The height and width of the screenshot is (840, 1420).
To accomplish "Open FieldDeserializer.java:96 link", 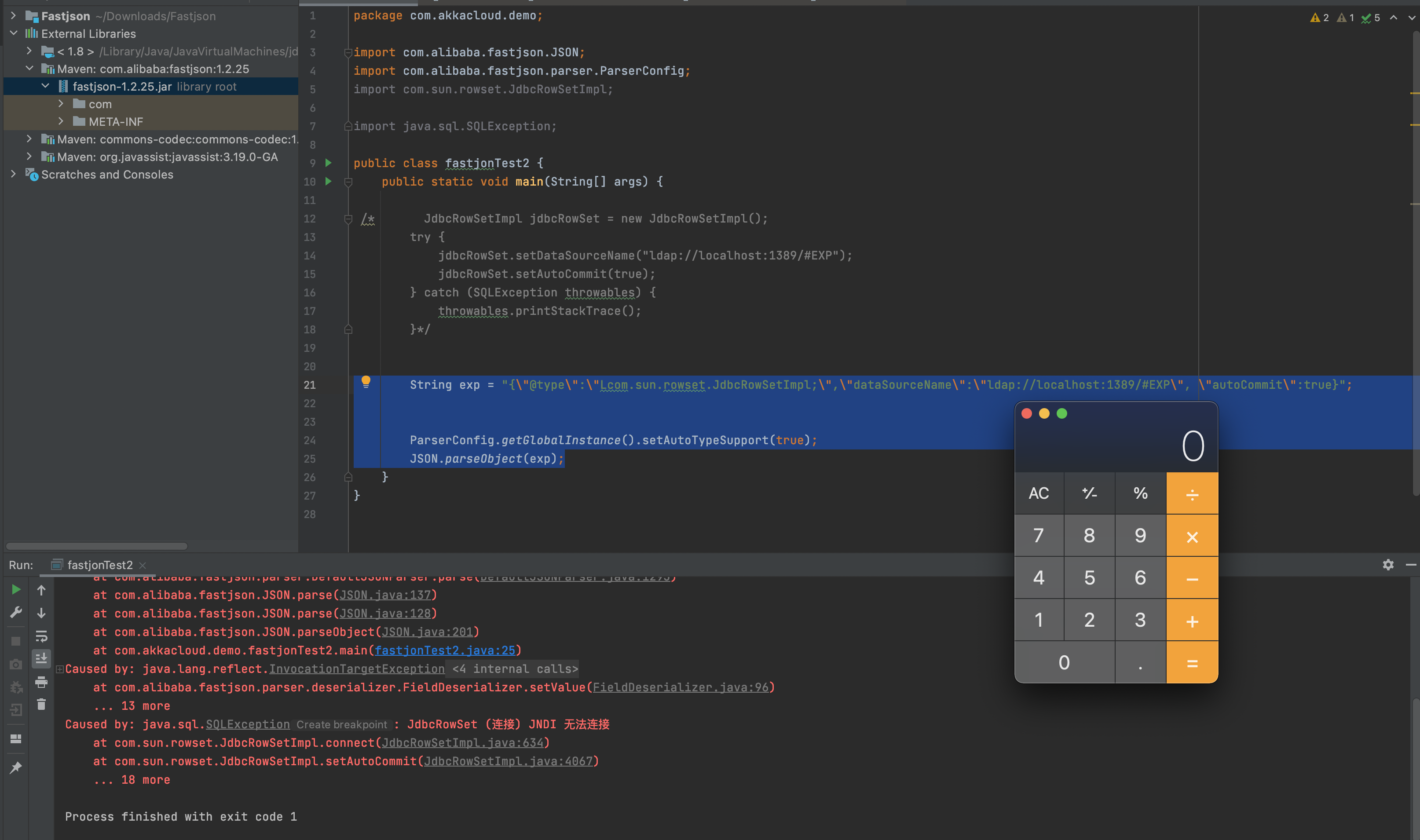I will tap(681, 687).
